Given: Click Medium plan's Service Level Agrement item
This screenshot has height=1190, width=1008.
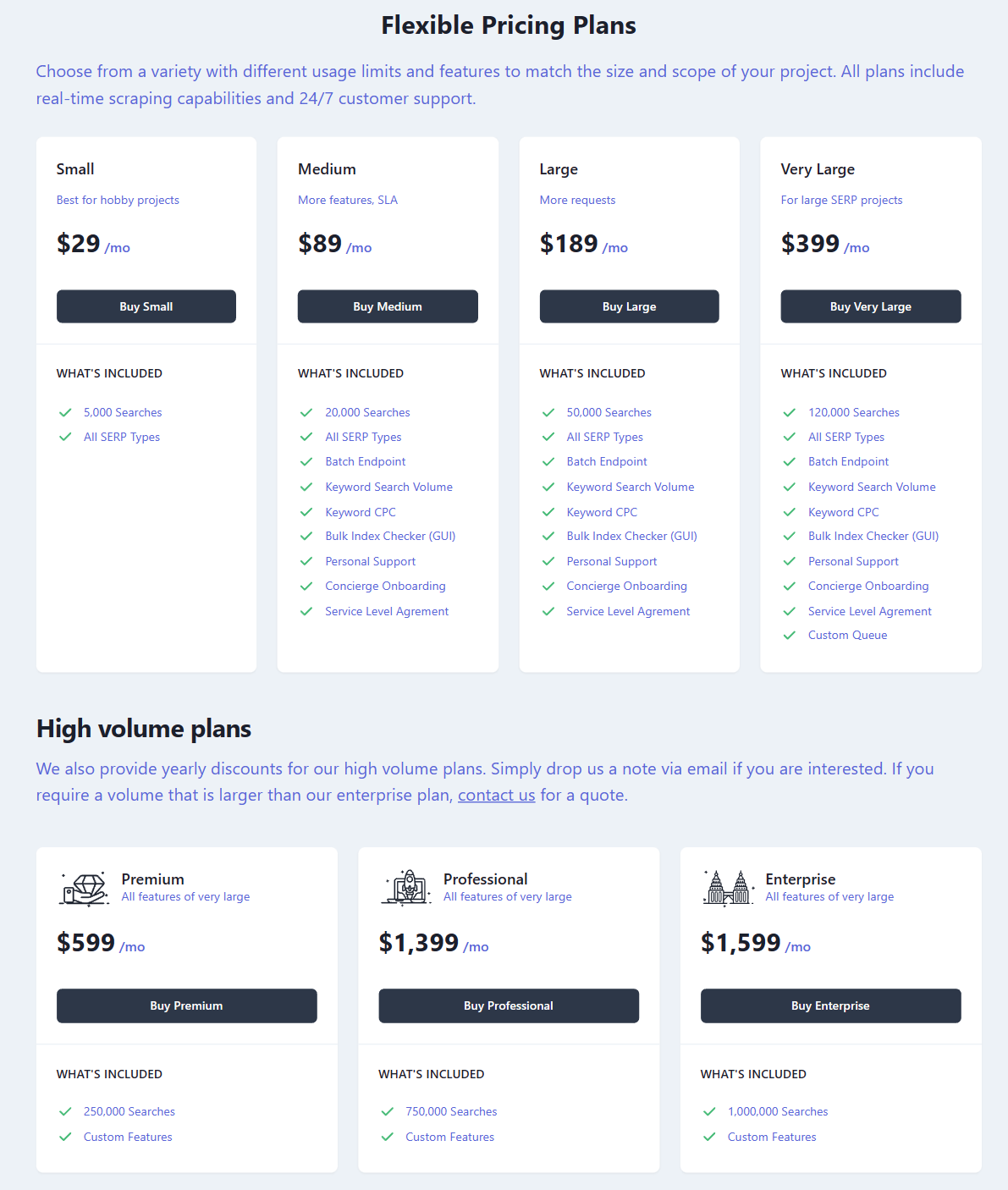Looking at the screenshot, I should (x=387, y=611).
